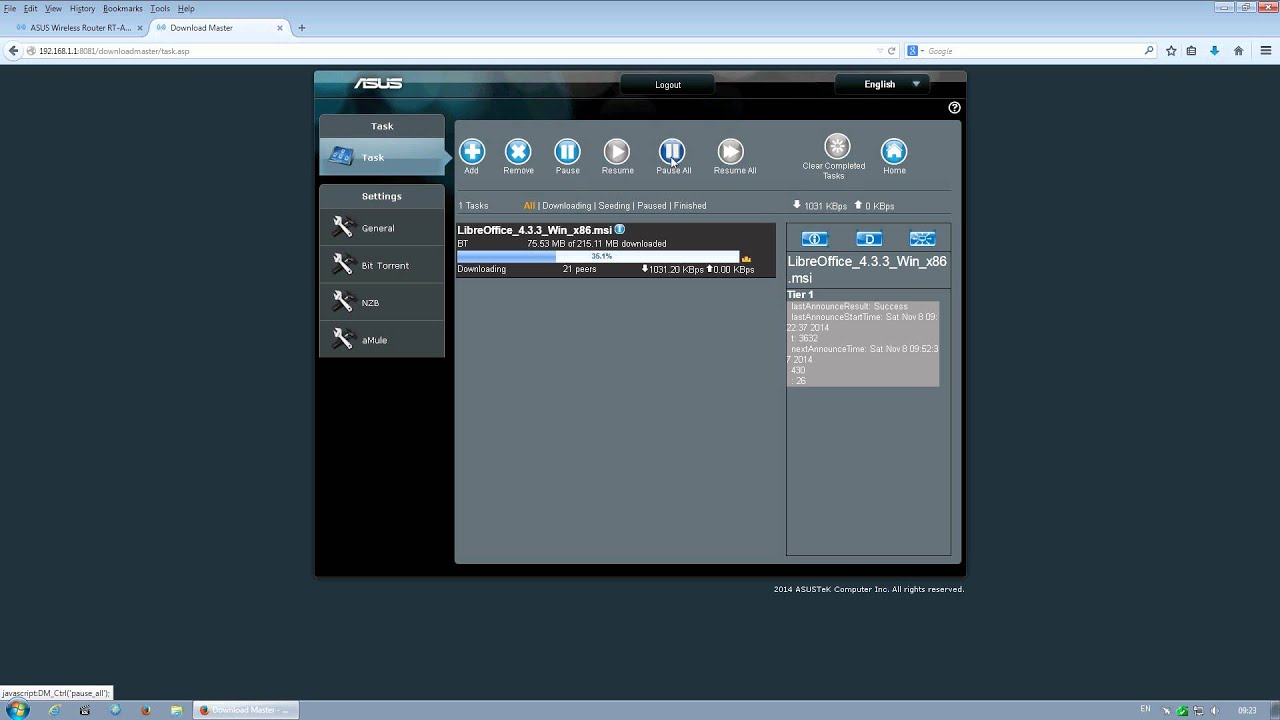The height and width of the screenshot is (720, 1280).
Task: Click the '21 peers' text
Action: tap(579, 269)
